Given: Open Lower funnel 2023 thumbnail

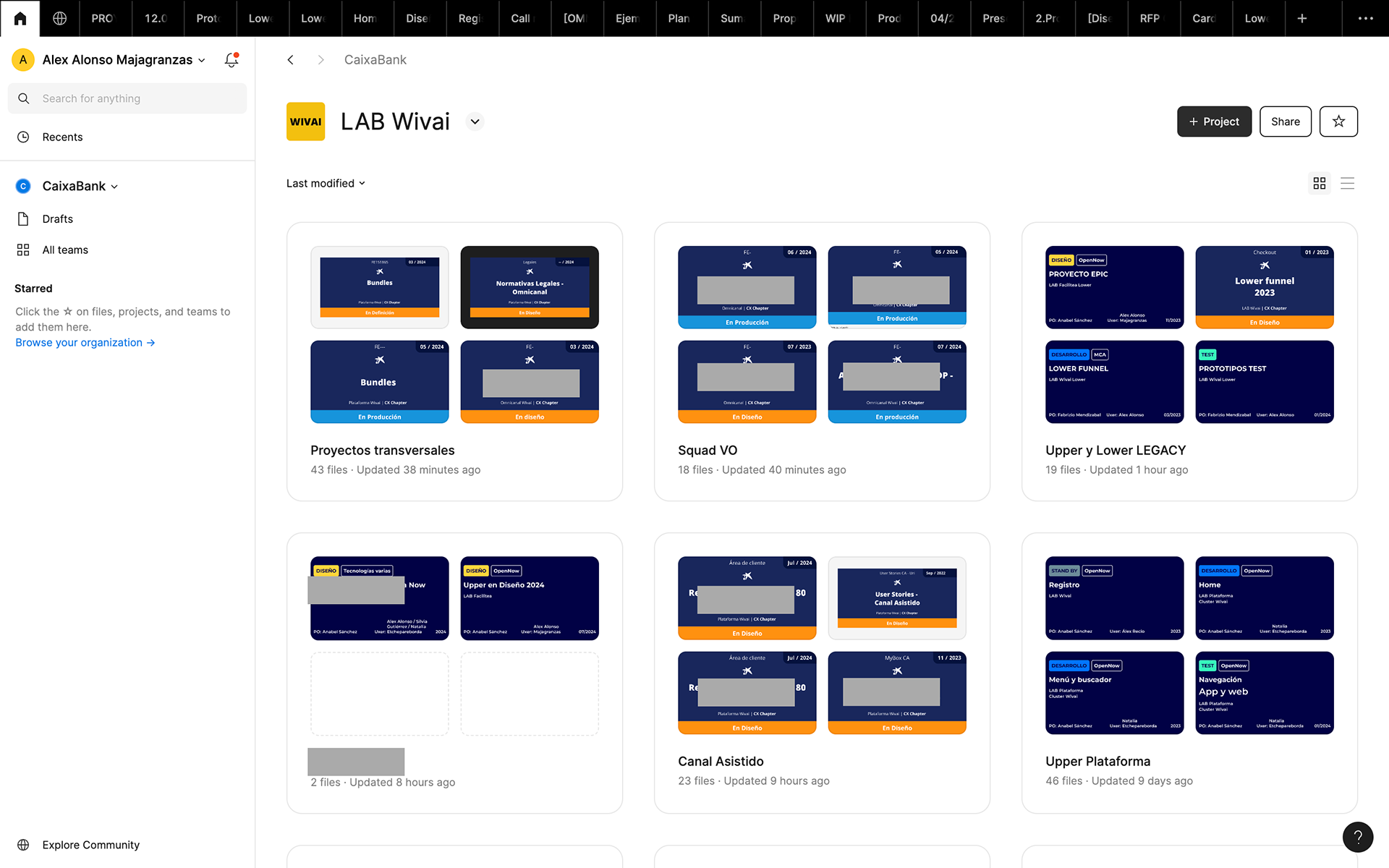Looking at the screenshot, I should click(1265, 287).
